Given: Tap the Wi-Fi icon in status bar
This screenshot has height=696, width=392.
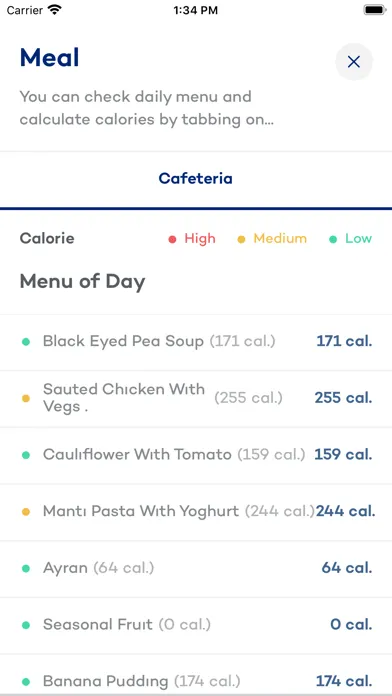Looking at the screenshot, I should click(x=55, y=10).
